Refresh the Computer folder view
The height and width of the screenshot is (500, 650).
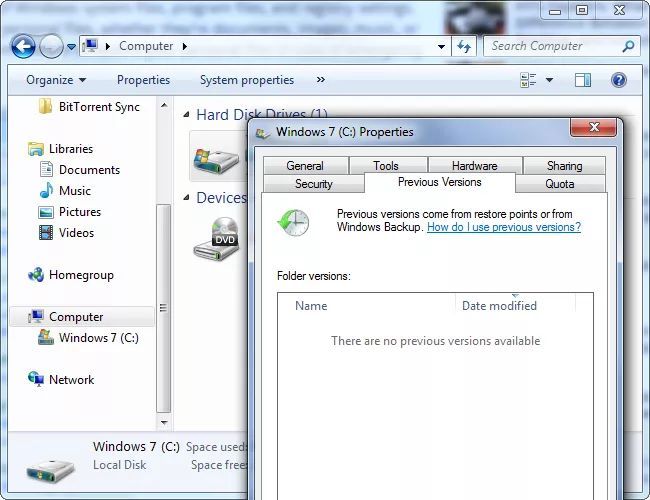point(463,46)
